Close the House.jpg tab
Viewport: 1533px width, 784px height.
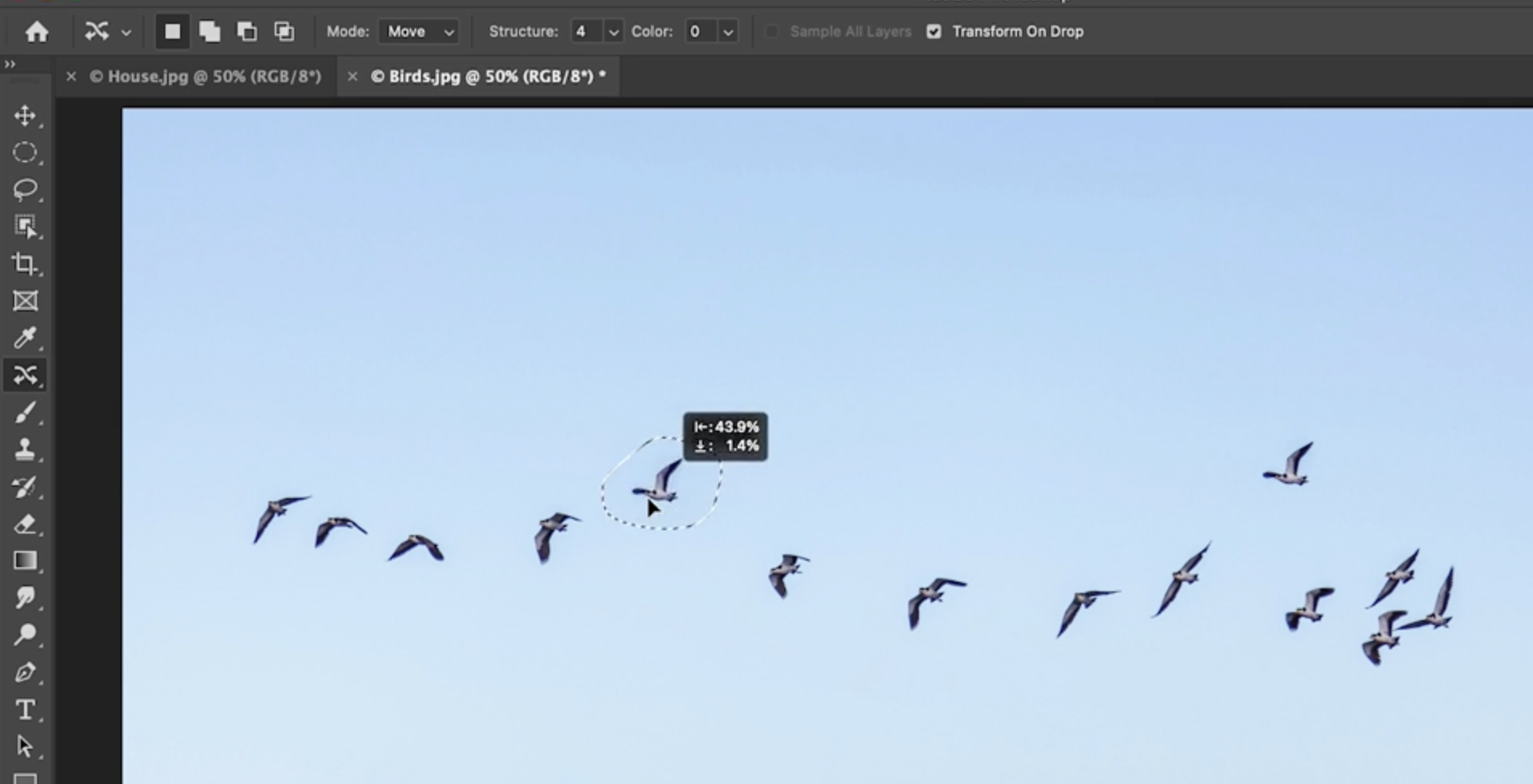pos(72,76)
